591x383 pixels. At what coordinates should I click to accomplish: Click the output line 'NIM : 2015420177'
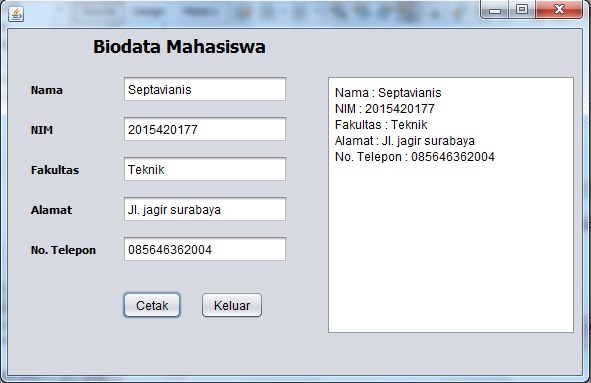385,109
